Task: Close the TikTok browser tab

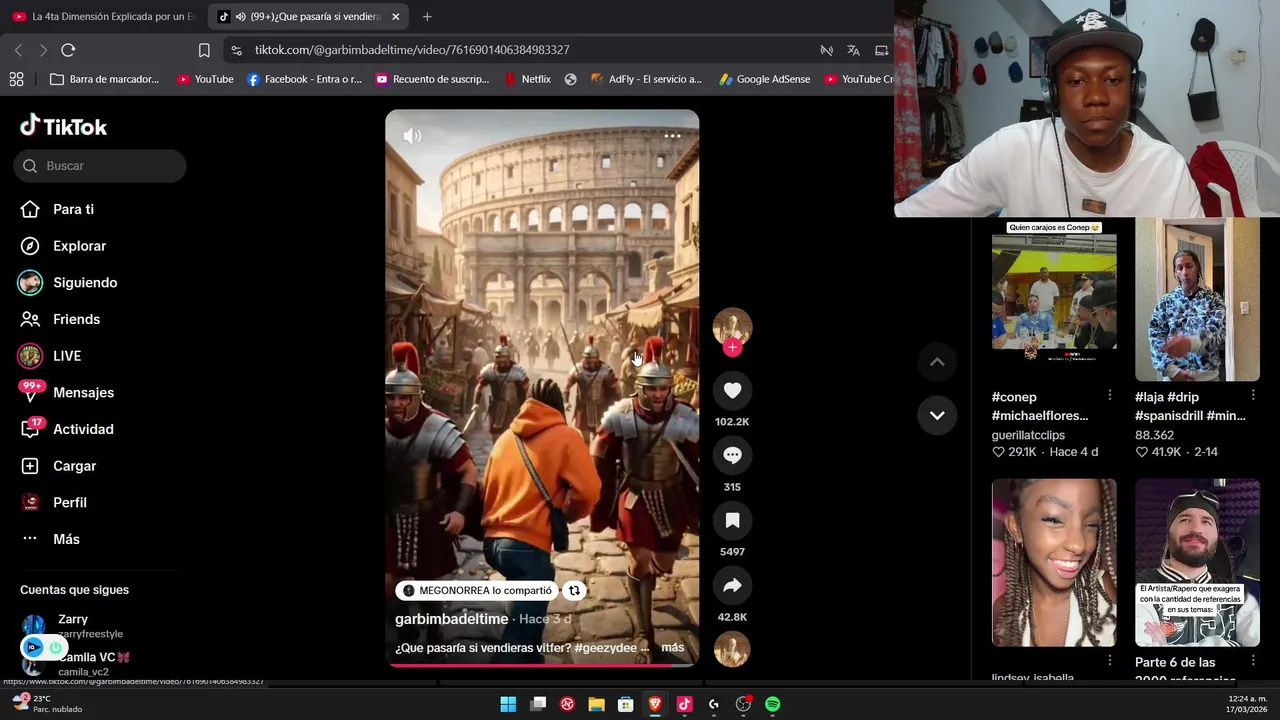Action: click(395, 17)
